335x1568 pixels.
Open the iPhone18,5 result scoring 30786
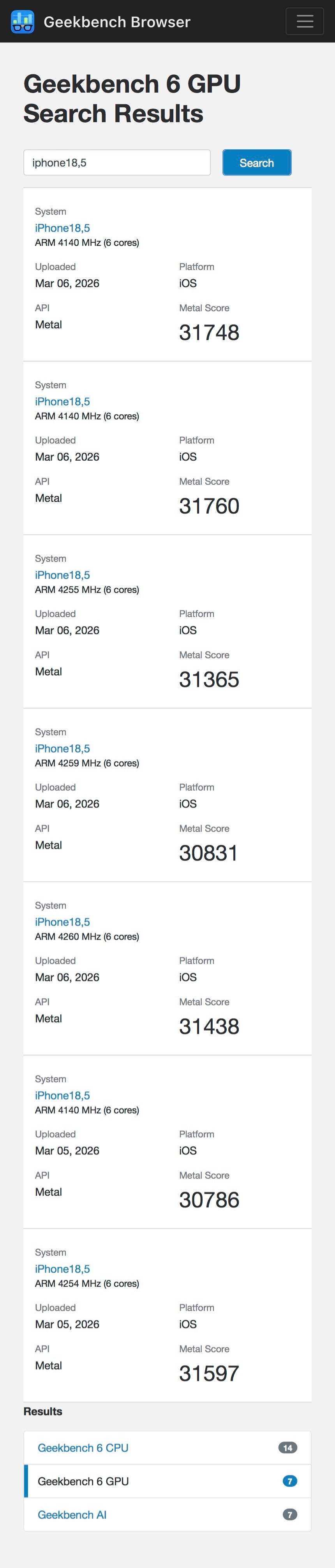point(62,1095)
